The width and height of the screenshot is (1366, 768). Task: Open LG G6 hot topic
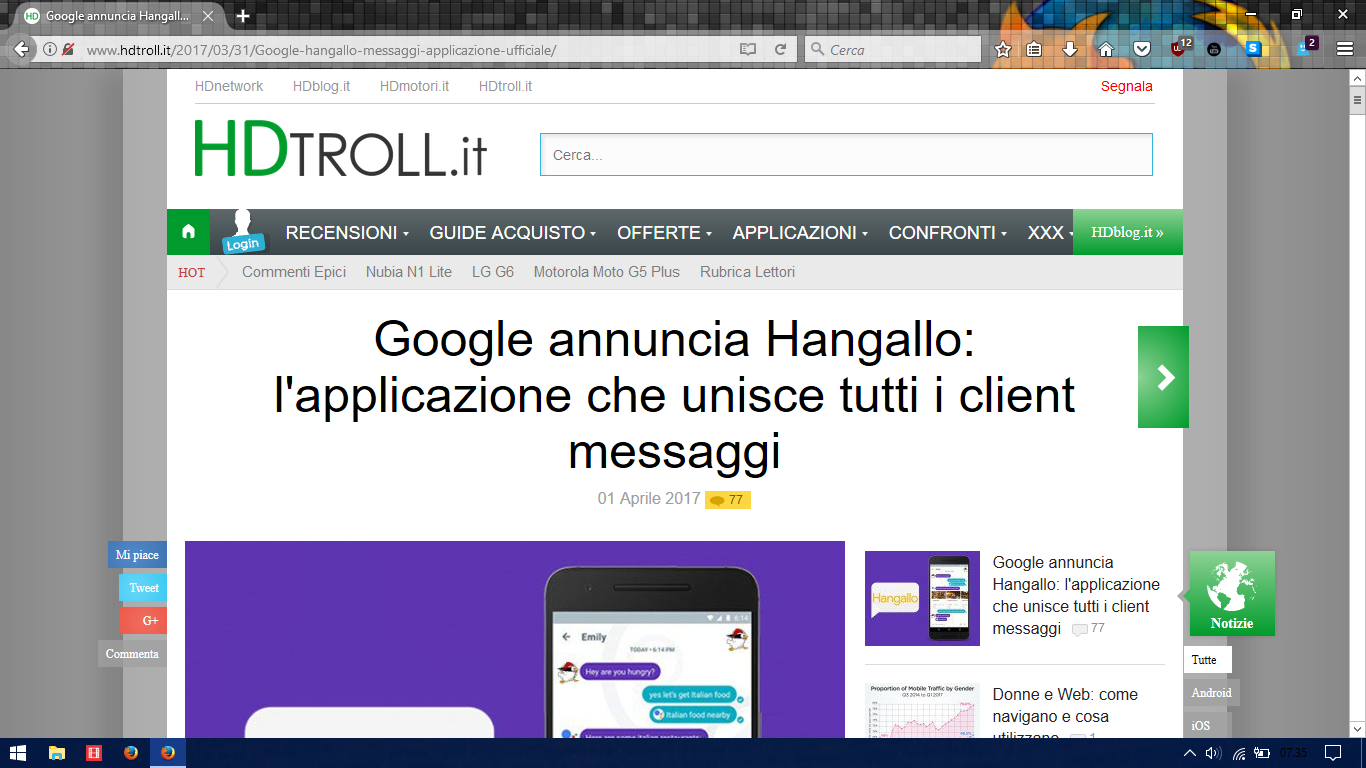(x=493, y=272)
